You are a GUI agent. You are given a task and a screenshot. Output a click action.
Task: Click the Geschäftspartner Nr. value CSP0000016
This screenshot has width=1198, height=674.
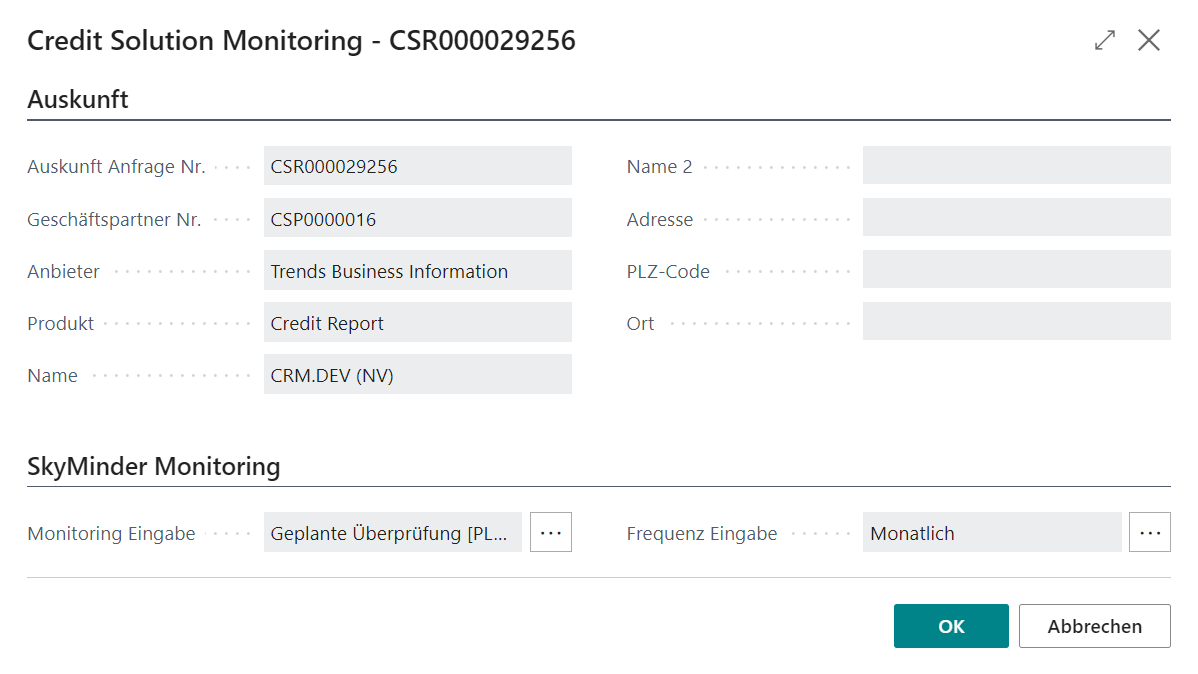pos(418,217)
